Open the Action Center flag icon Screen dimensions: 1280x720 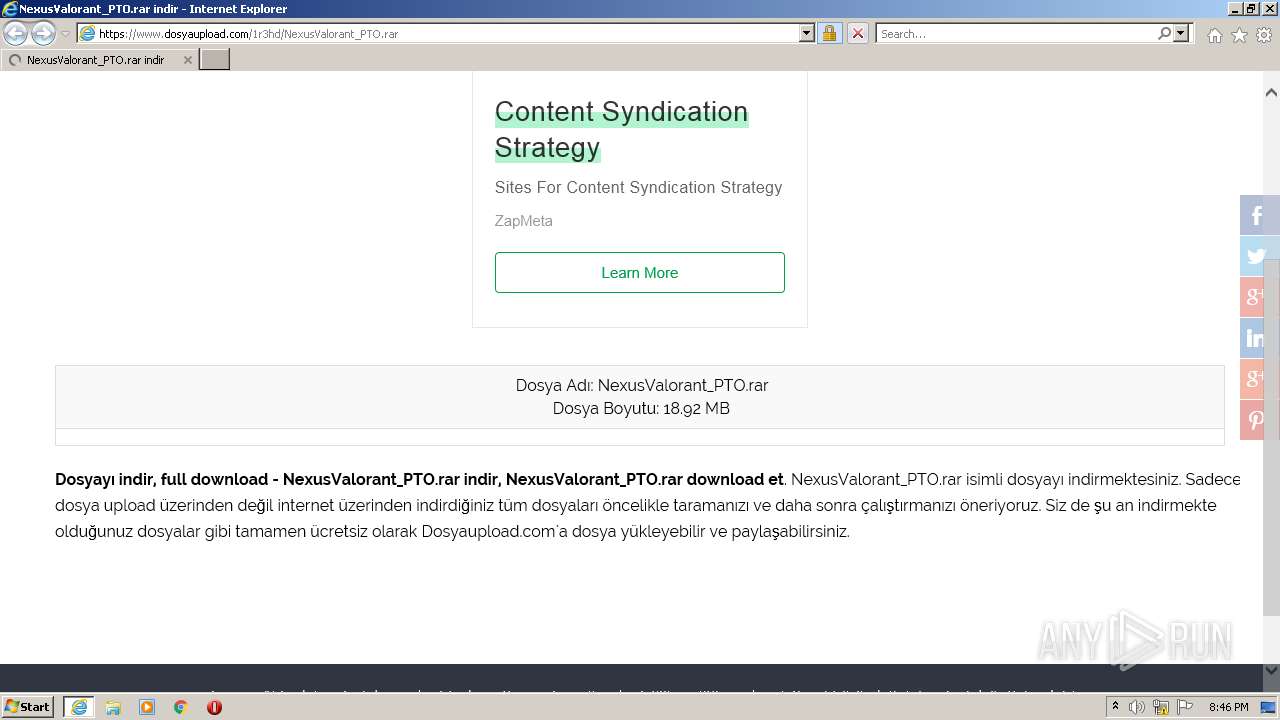[x=1183, y=707]
